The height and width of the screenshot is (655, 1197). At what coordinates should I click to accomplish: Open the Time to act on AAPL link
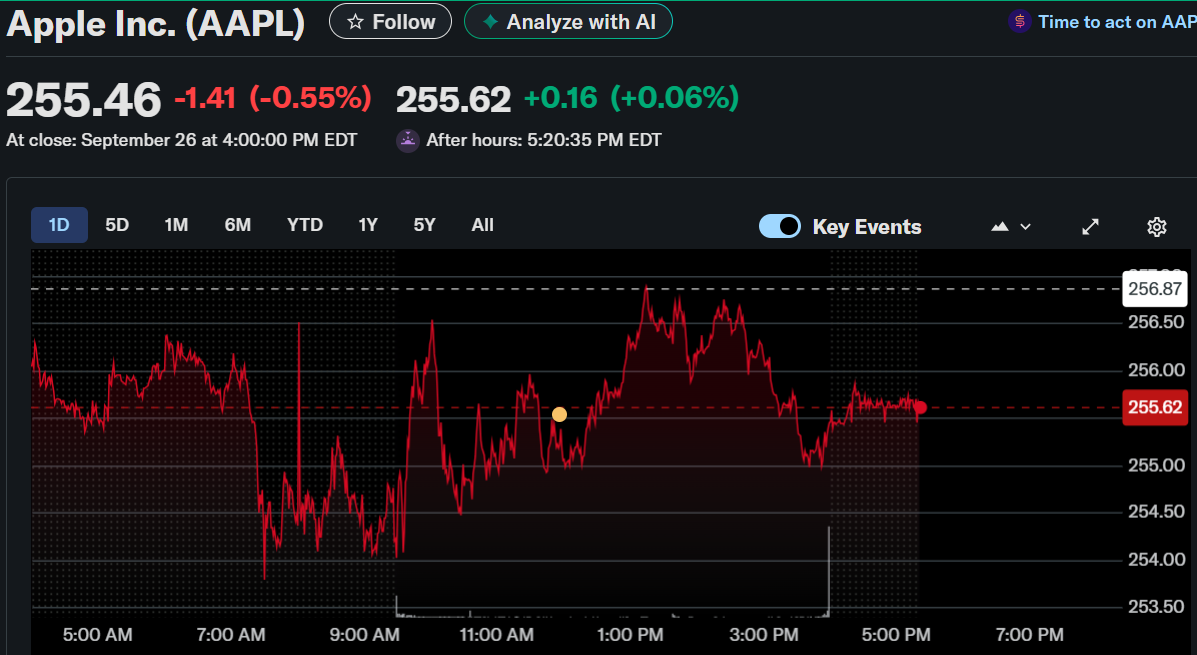click(x=1117, y=22)
